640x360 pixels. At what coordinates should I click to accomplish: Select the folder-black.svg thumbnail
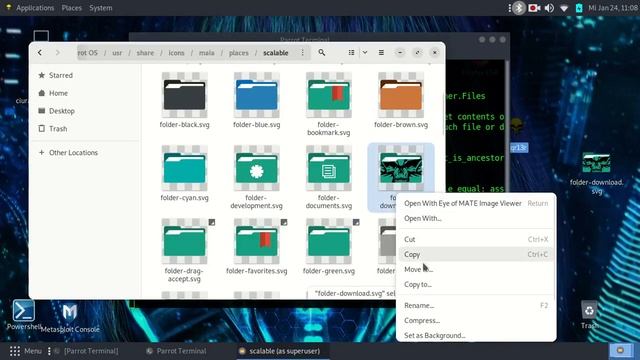(184, 95)
